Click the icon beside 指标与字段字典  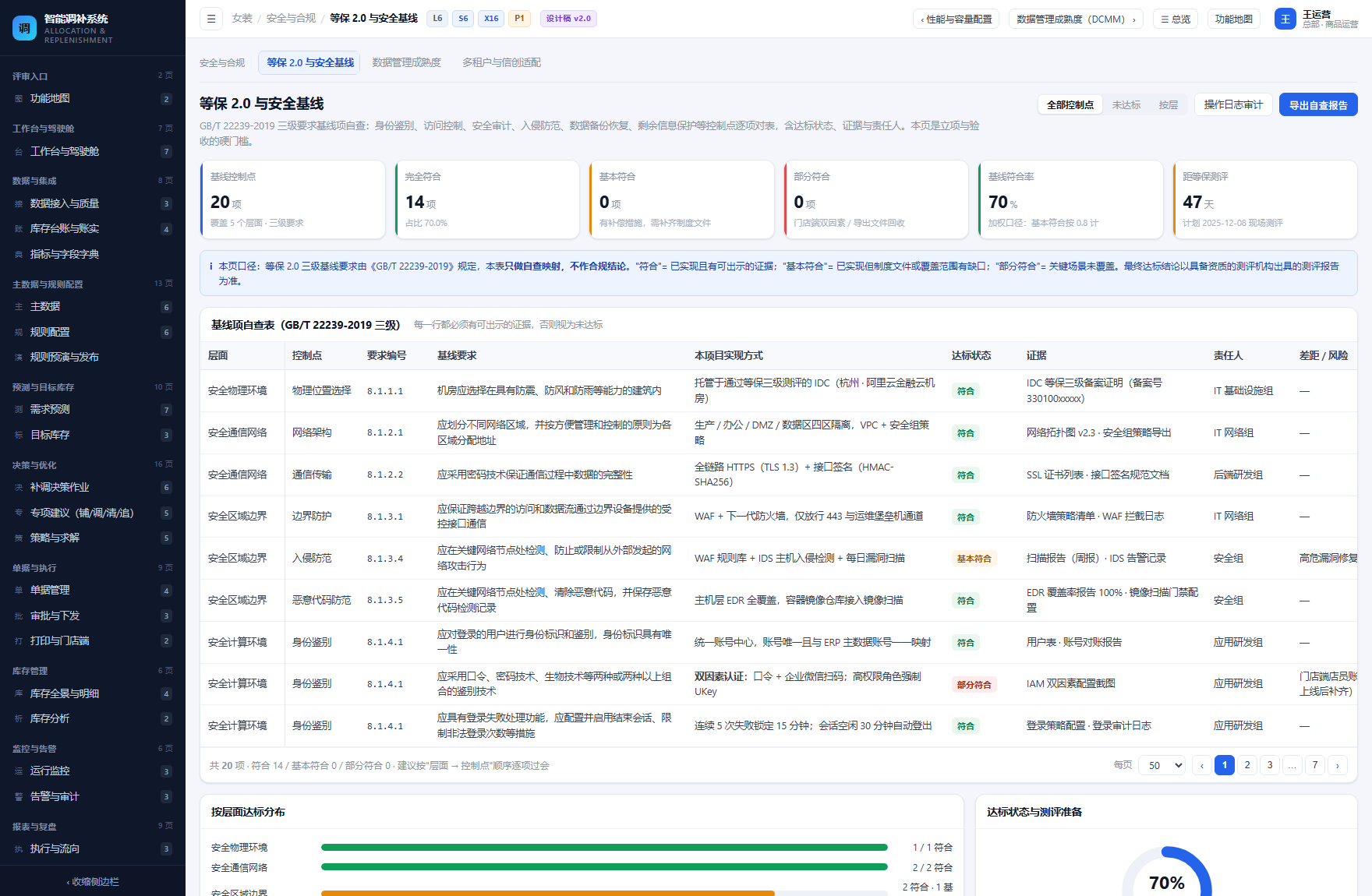pyautogui.click(x=19, y=255)
